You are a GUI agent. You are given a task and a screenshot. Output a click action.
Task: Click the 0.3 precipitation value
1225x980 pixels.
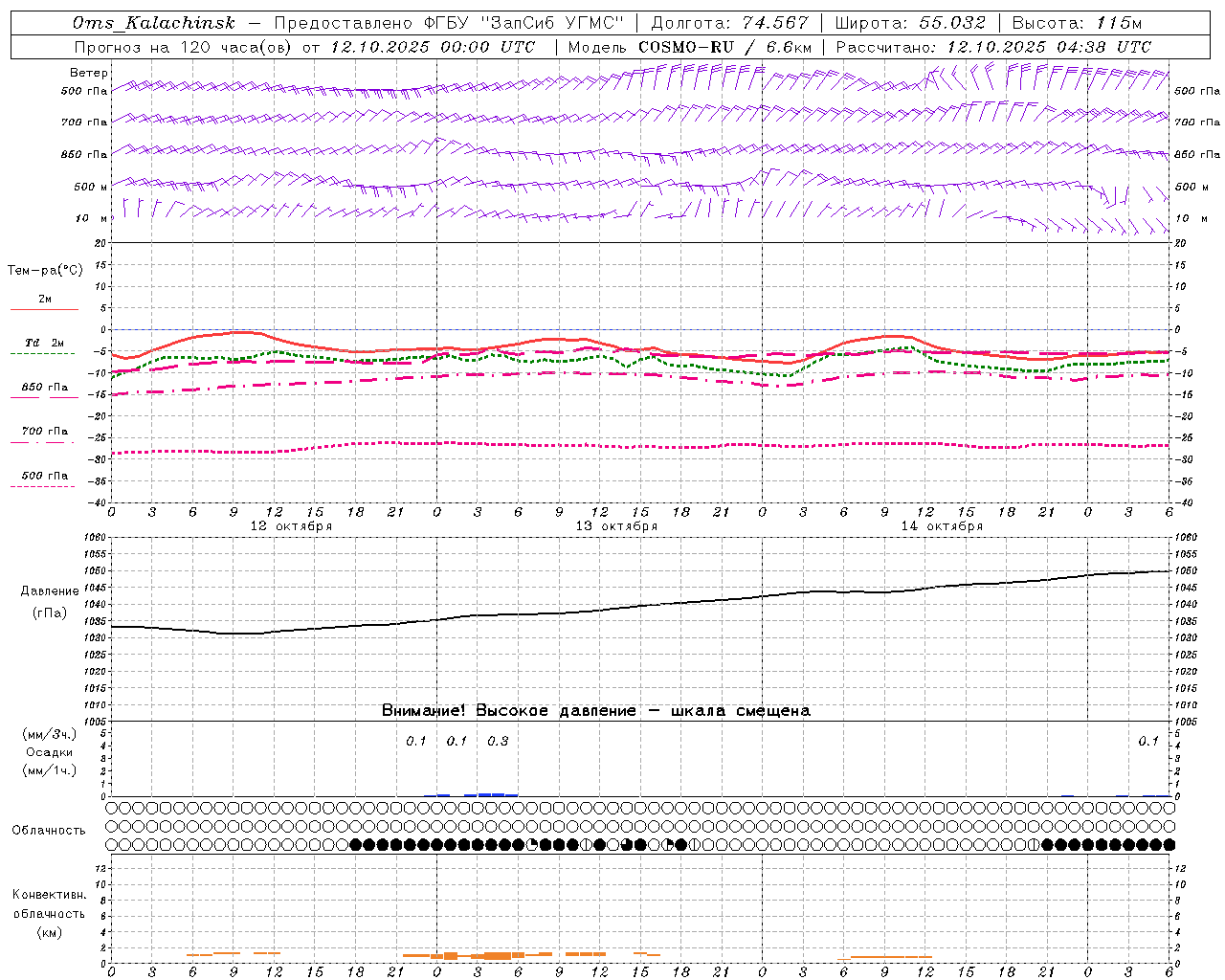(x=498, y=742)
